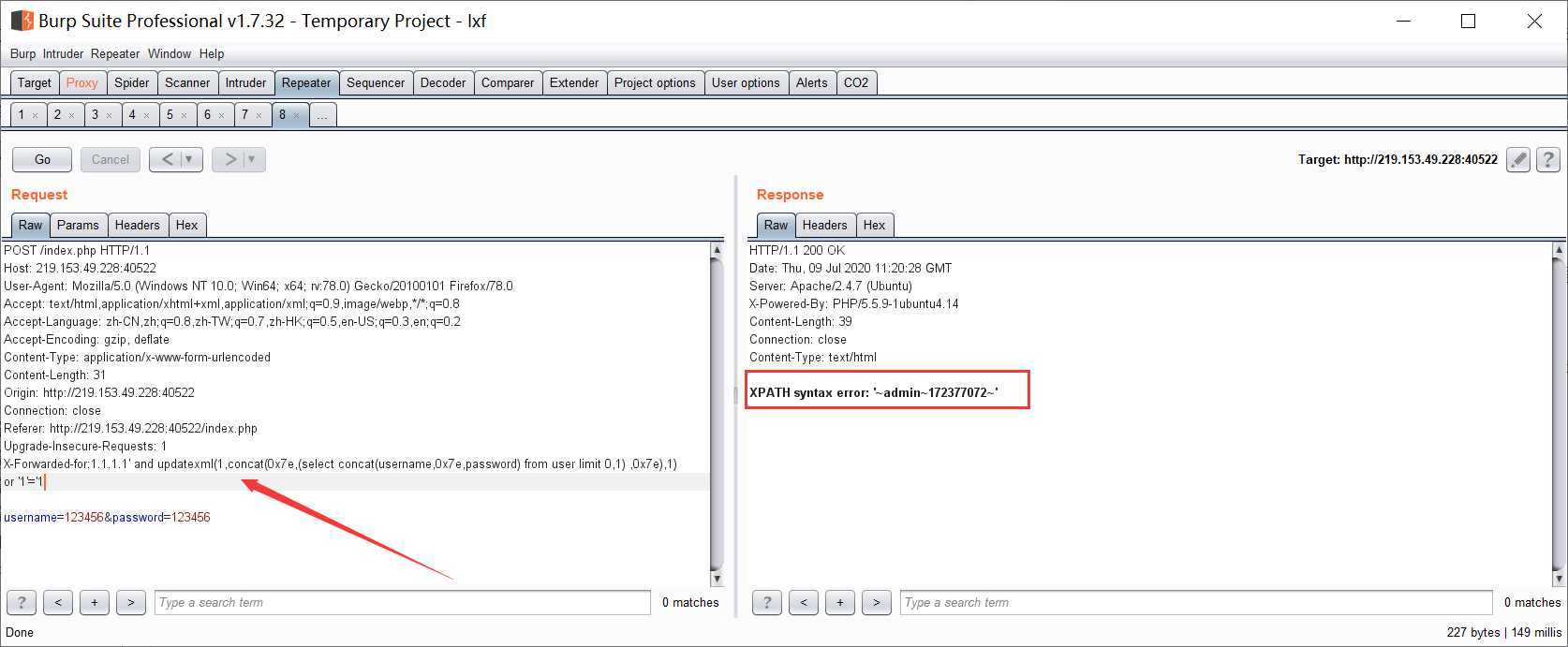Select Repeater tab number 4
The height and width of the screenshot is (647, 1568).
pos(139,115)
